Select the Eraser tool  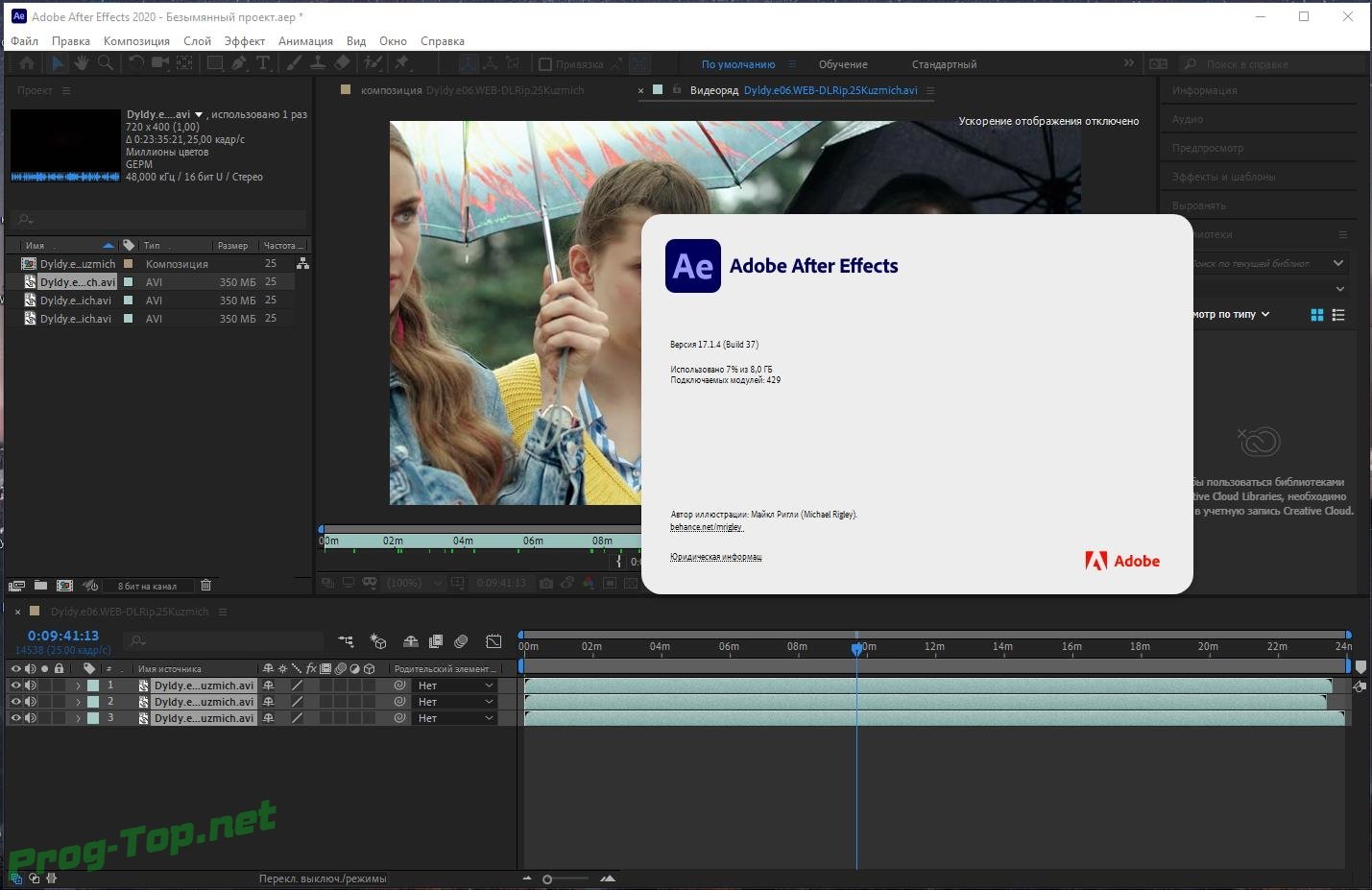(342, 63)
